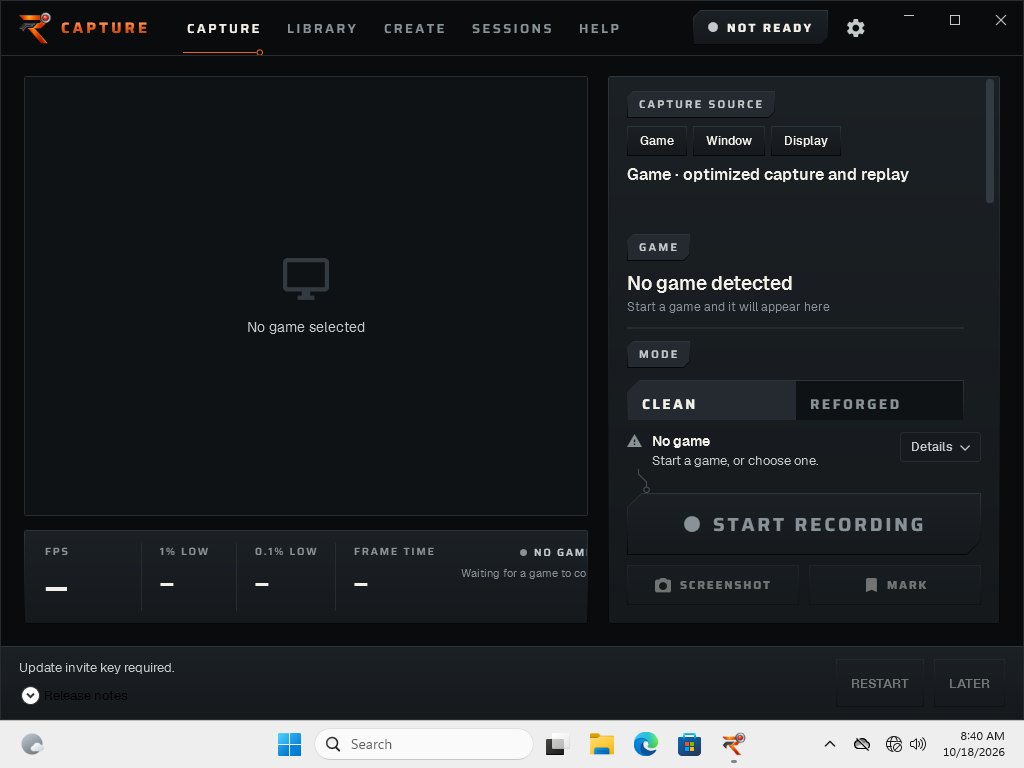The image size is (1024, 768).
Task: Click the FRAME TIME metric label
Action: pos(394,552)
